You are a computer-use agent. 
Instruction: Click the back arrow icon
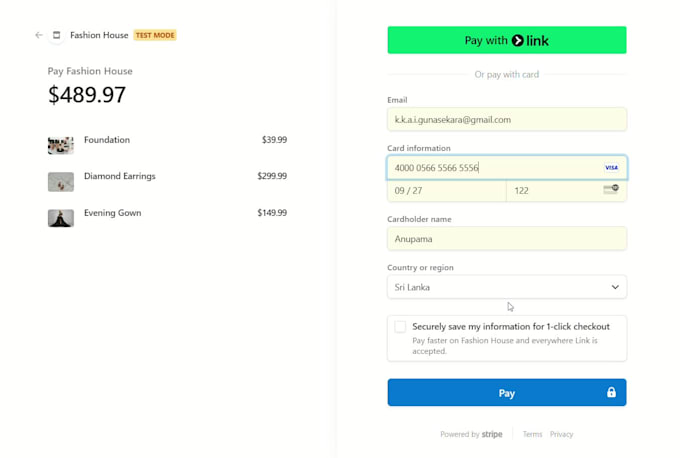[x=39, y=35]
